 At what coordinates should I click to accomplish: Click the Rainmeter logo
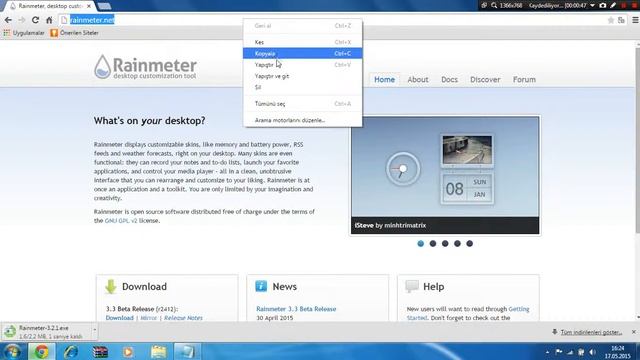click(145, 67)
